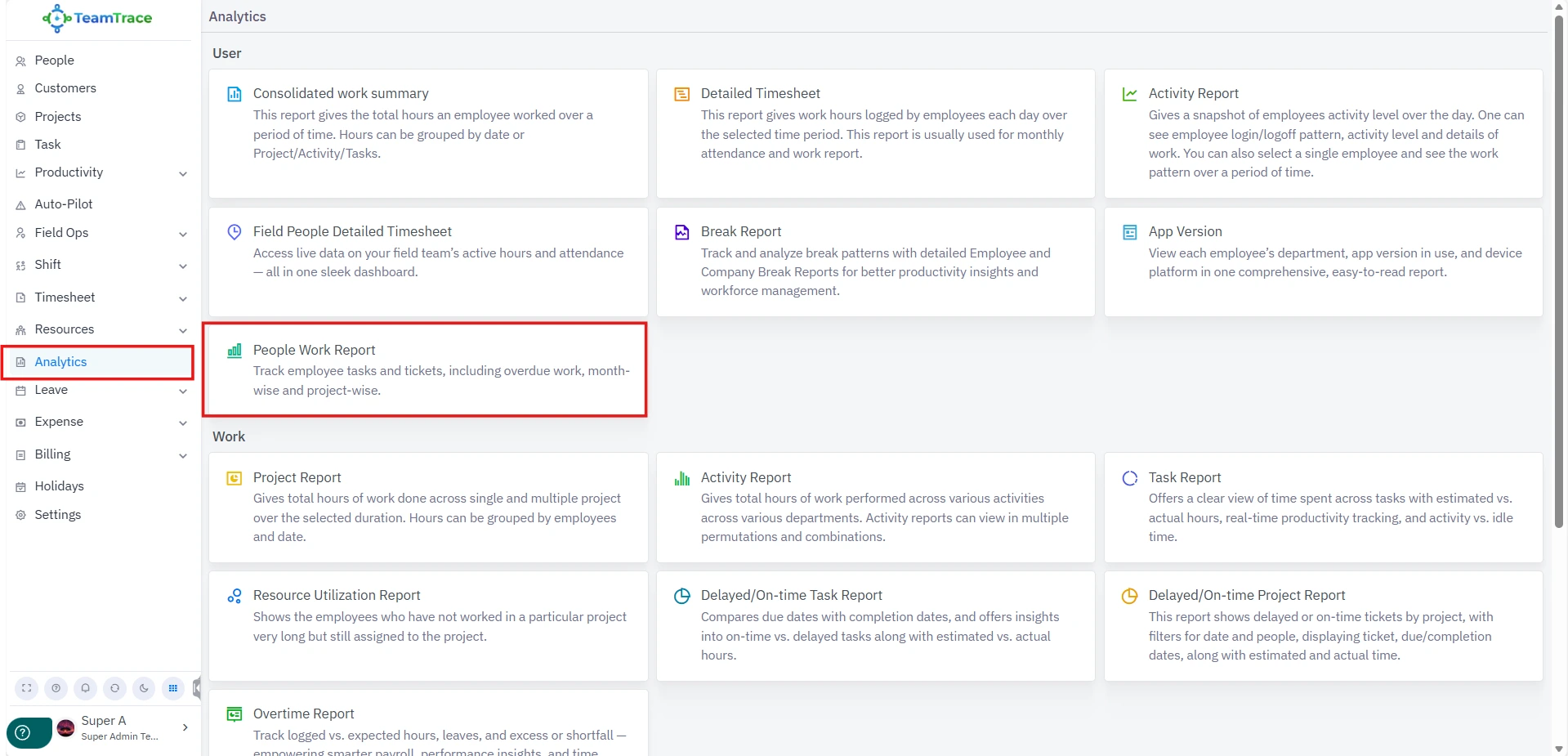Click the refresh sync icon
This screenshot has height=756, width=1568.
click(x=114, y=688)
